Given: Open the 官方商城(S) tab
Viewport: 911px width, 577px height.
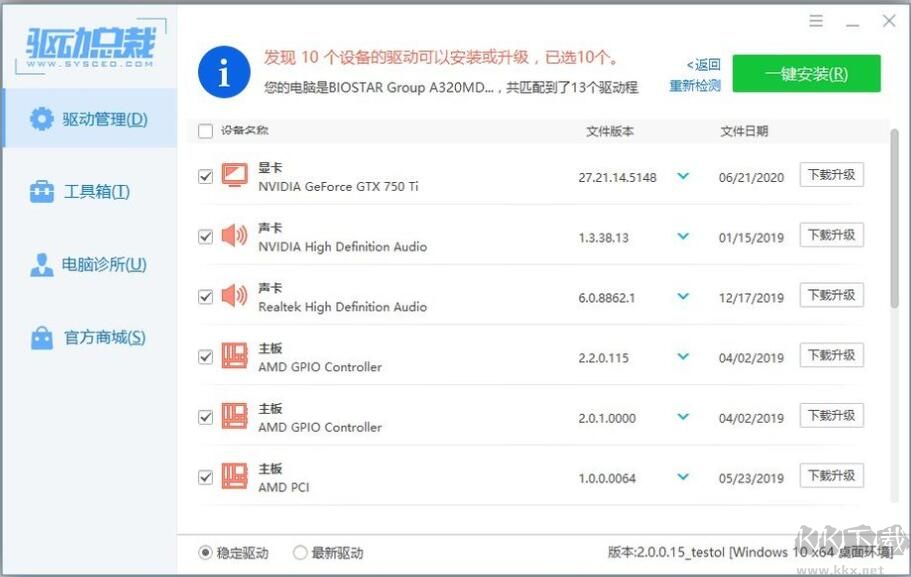Looking at the screenshot, I should (x=90, y=338).
